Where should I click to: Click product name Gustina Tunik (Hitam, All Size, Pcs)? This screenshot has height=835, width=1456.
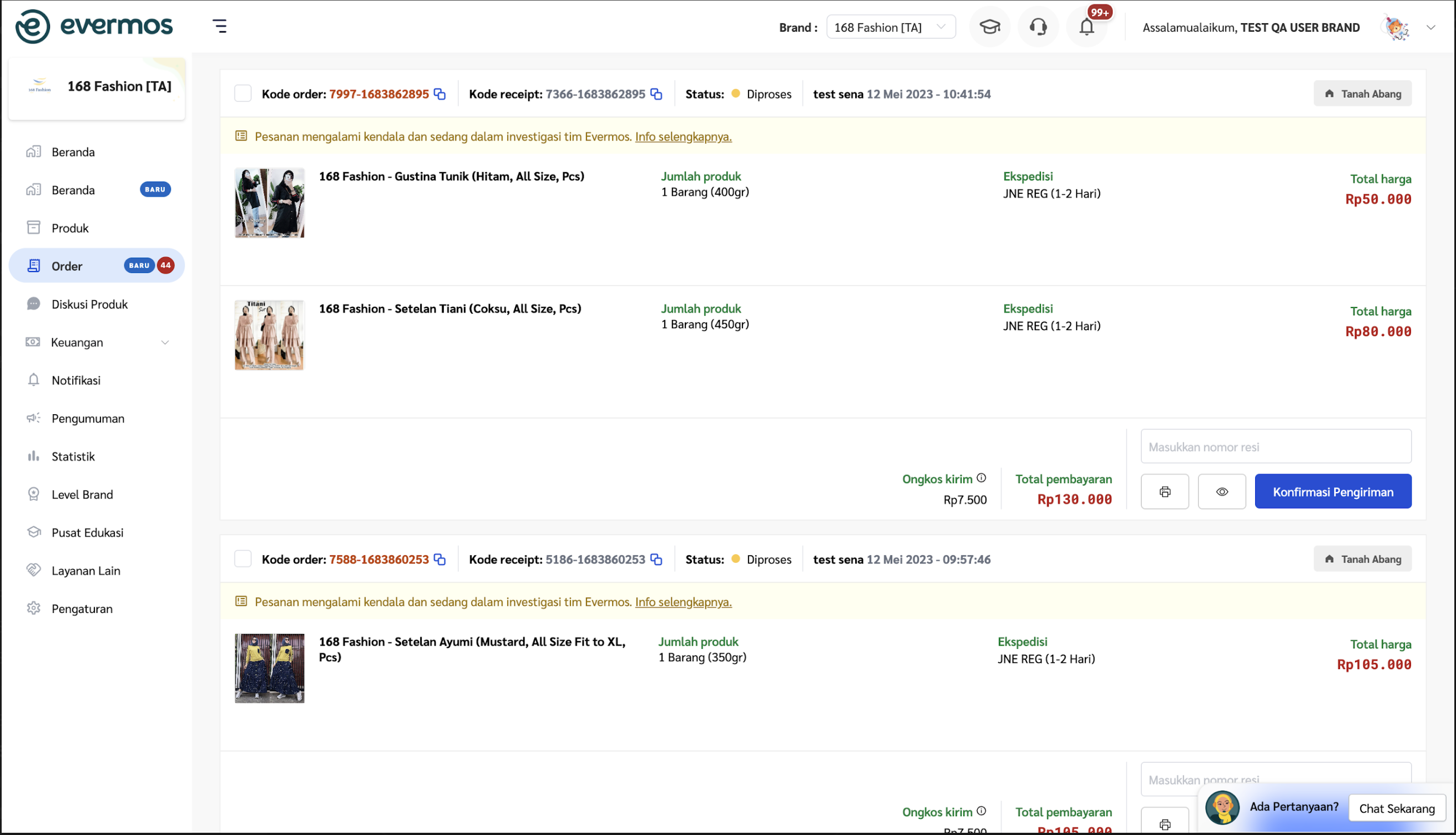(452, 176)
